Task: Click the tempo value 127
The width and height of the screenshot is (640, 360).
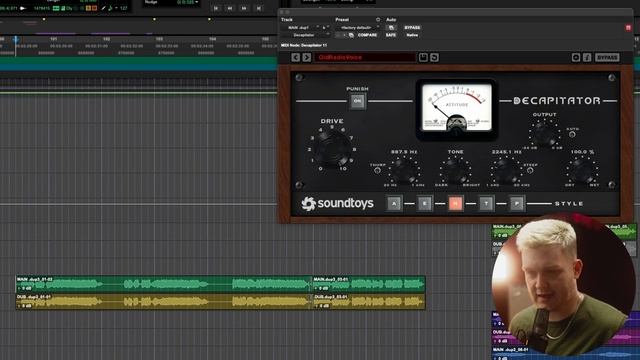Action: coord(124,8)
